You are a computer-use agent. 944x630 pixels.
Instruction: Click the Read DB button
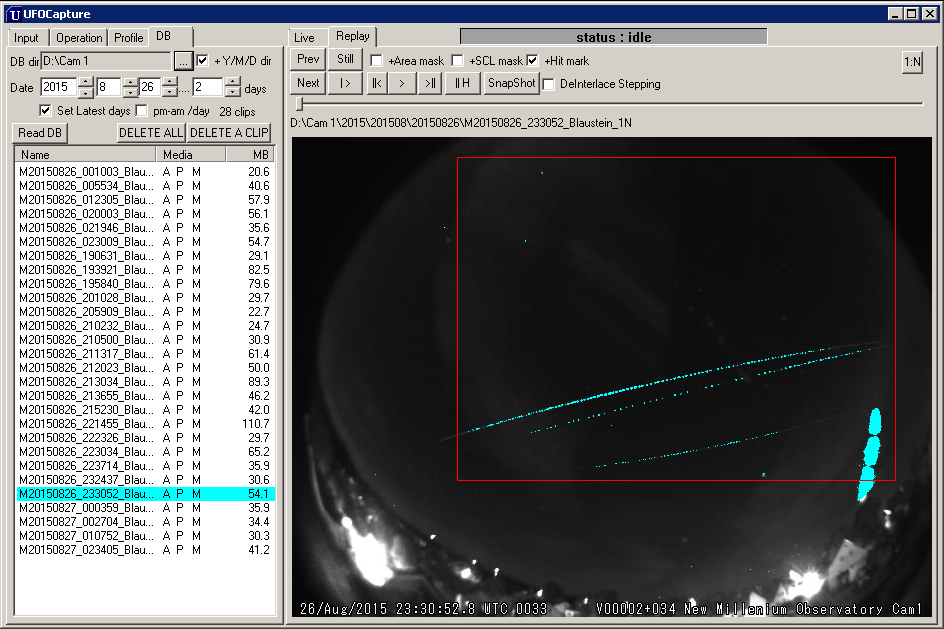tap(40, 133)
